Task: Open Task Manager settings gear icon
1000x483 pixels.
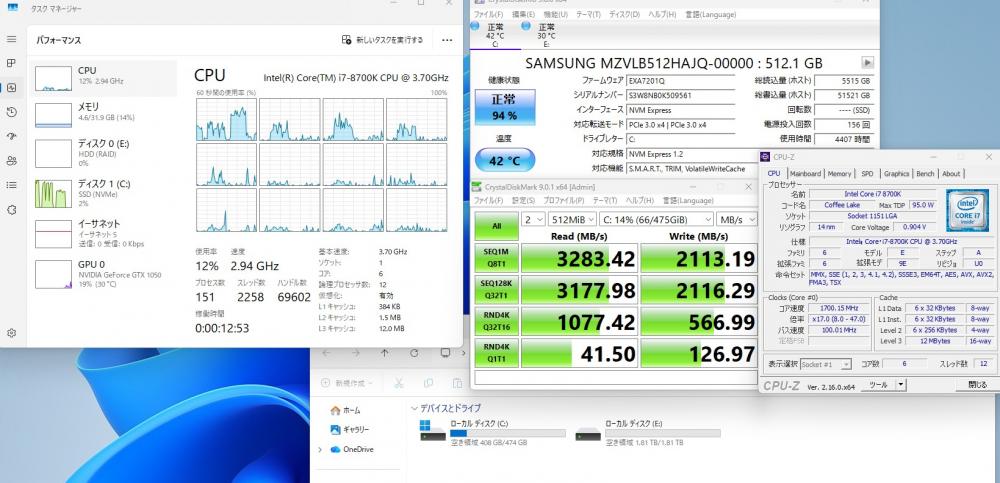Action: pyautogui.click(x=11, y=333)
